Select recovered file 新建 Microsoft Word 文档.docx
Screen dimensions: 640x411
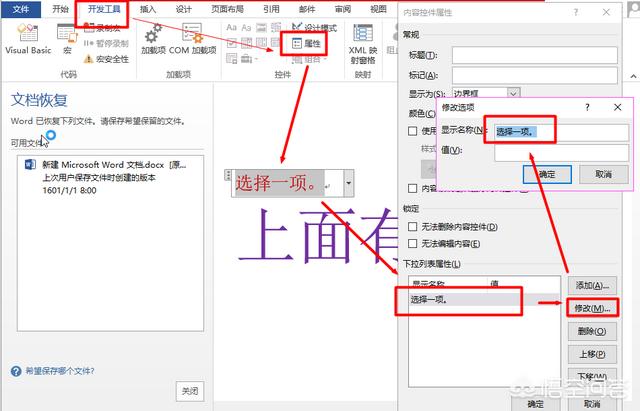tap(110, 177)
